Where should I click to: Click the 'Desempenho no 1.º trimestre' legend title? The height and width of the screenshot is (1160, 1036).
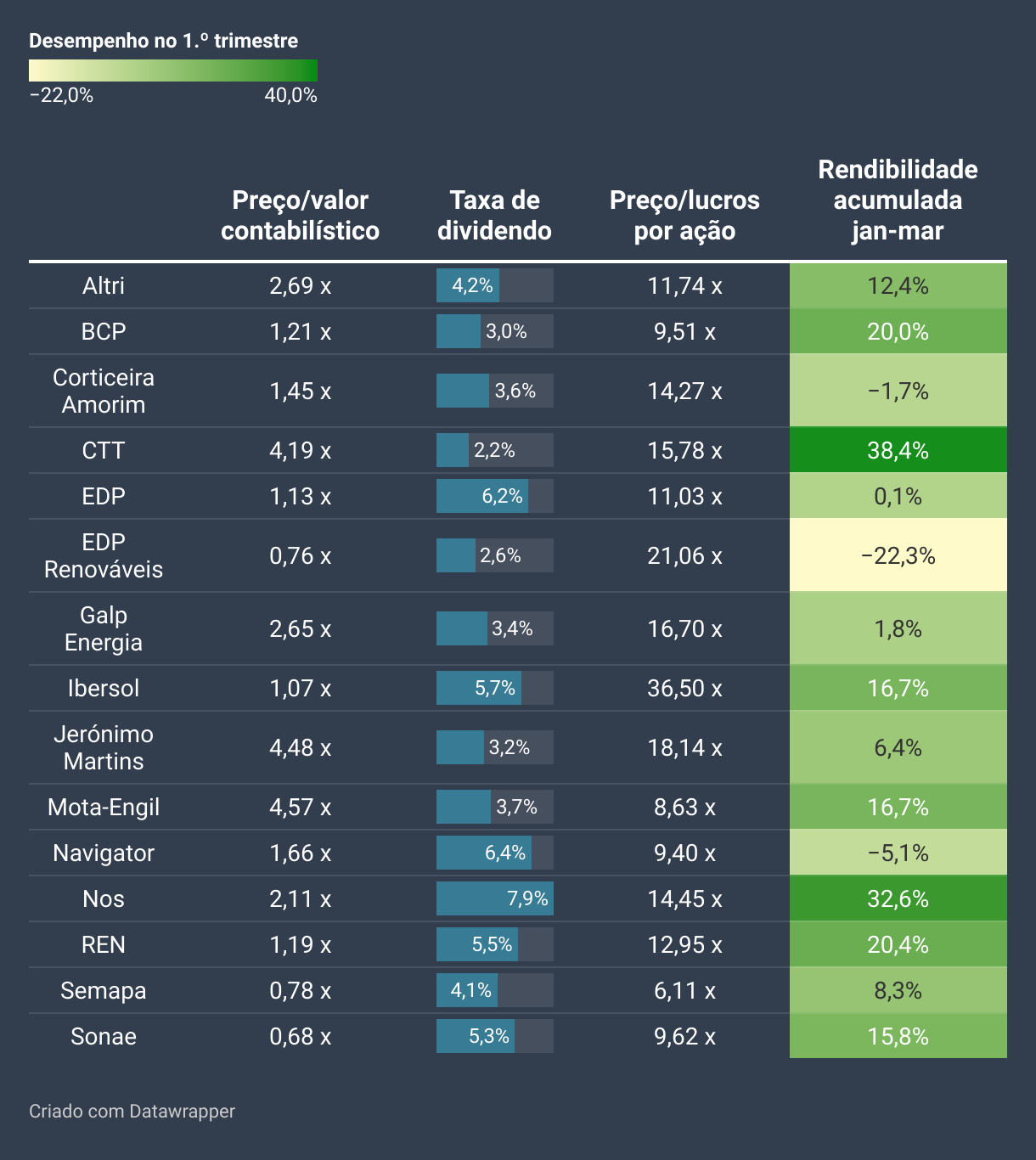pos(164,41)
